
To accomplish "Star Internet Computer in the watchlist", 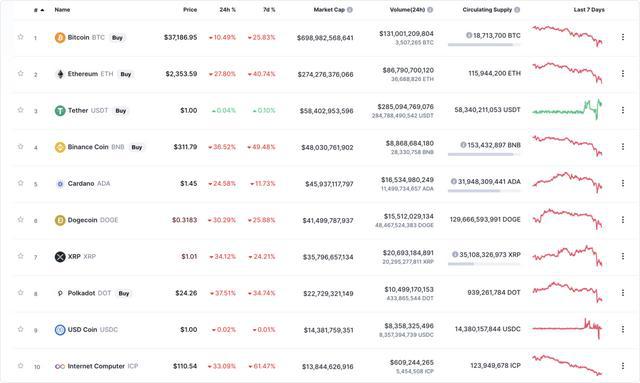I will click(x=20, y=365).
